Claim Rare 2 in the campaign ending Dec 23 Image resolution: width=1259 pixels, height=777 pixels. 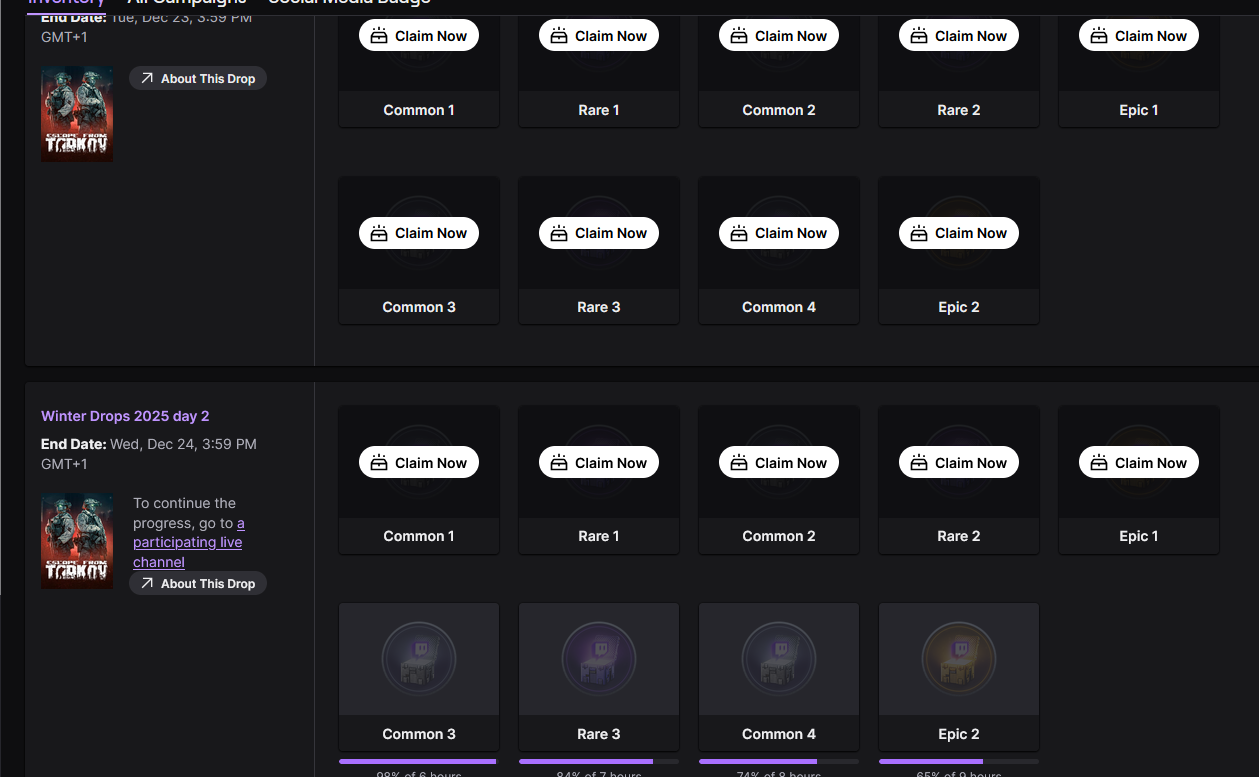pyautogui.click(x=959, y=36)
